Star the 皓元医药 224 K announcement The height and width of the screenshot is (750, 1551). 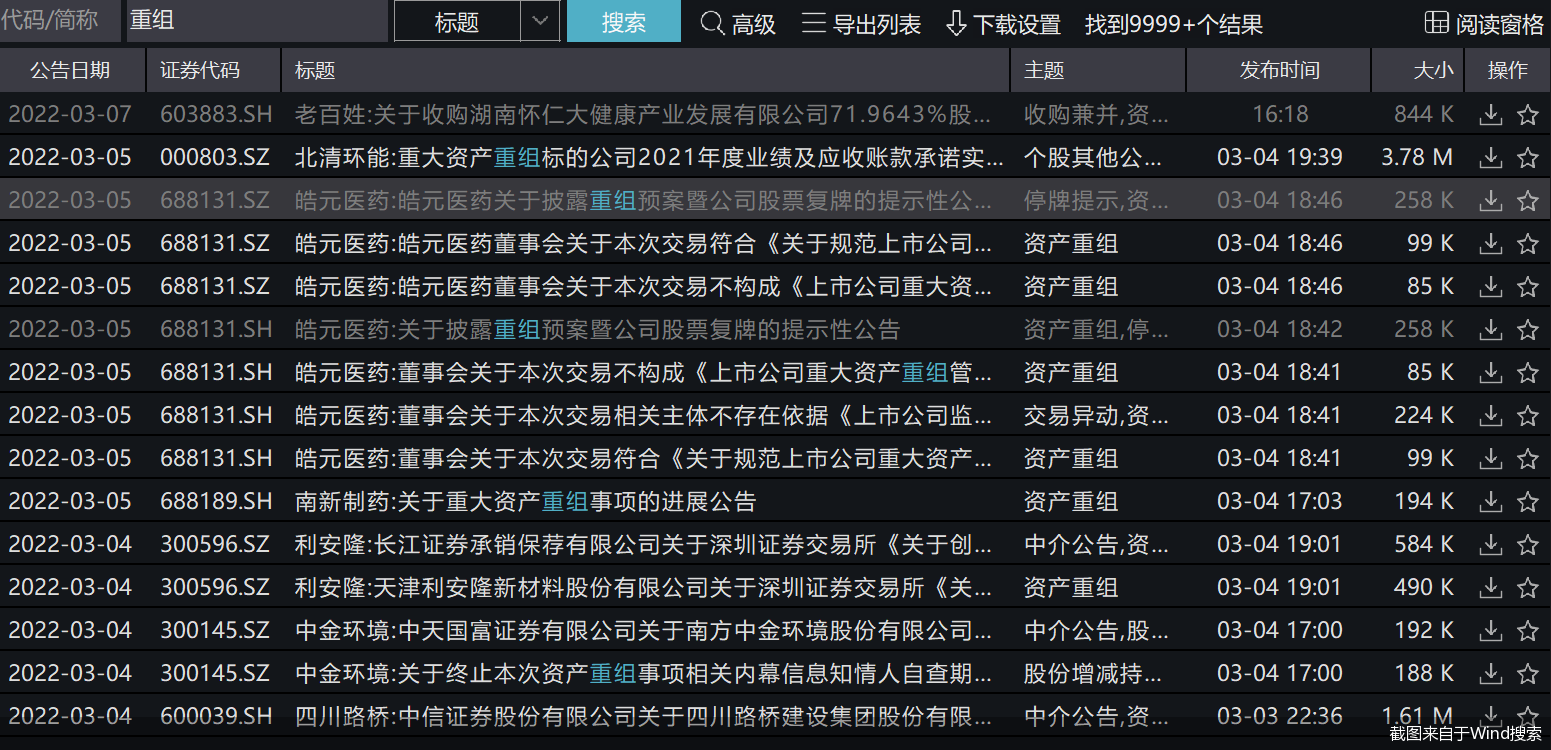pos(1527,416)
